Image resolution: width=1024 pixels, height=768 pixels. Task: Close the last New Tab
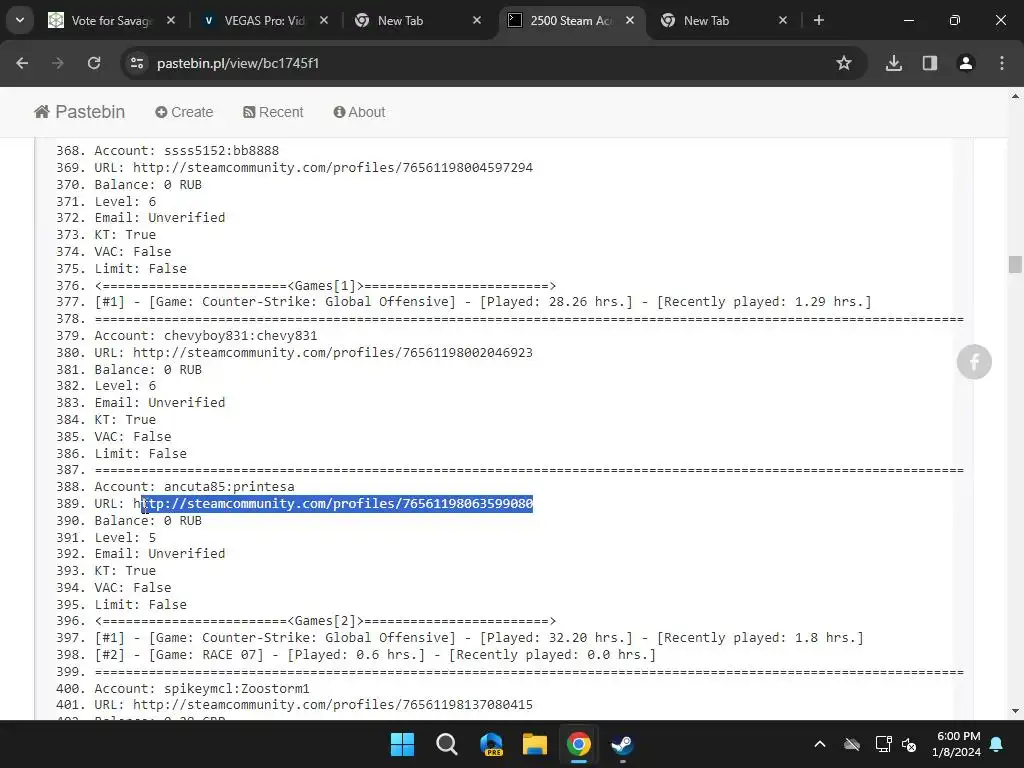[x=782, y=21]
